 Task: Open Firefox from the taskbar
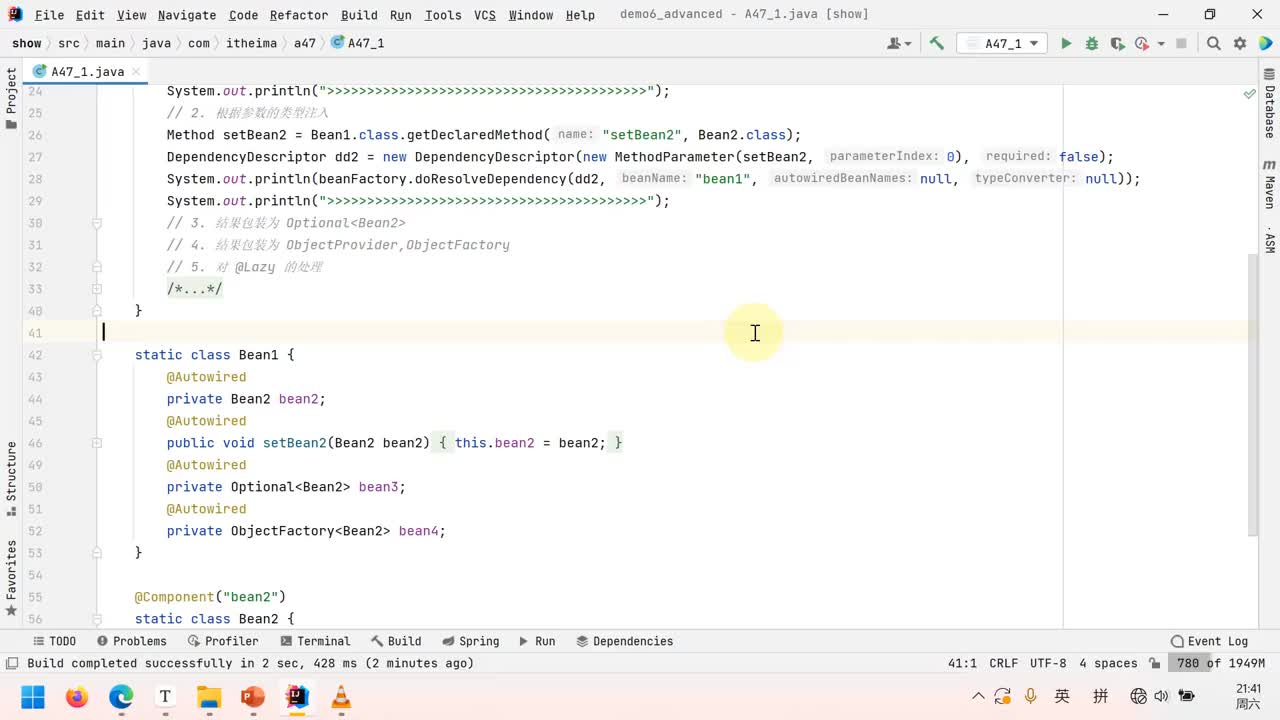[77, 696]
